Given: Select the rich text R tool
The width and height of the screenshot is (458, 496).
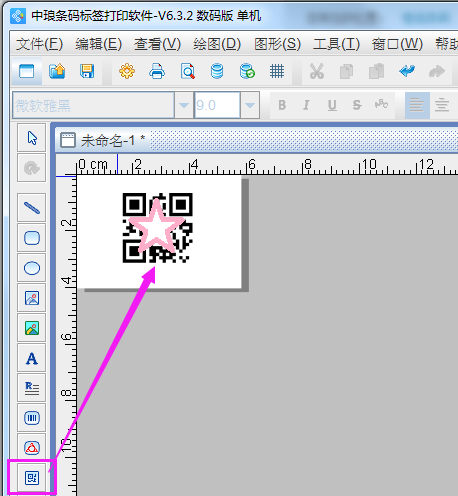Looking at the screenshot, I should pyautogui.click(x=32, y=388).
